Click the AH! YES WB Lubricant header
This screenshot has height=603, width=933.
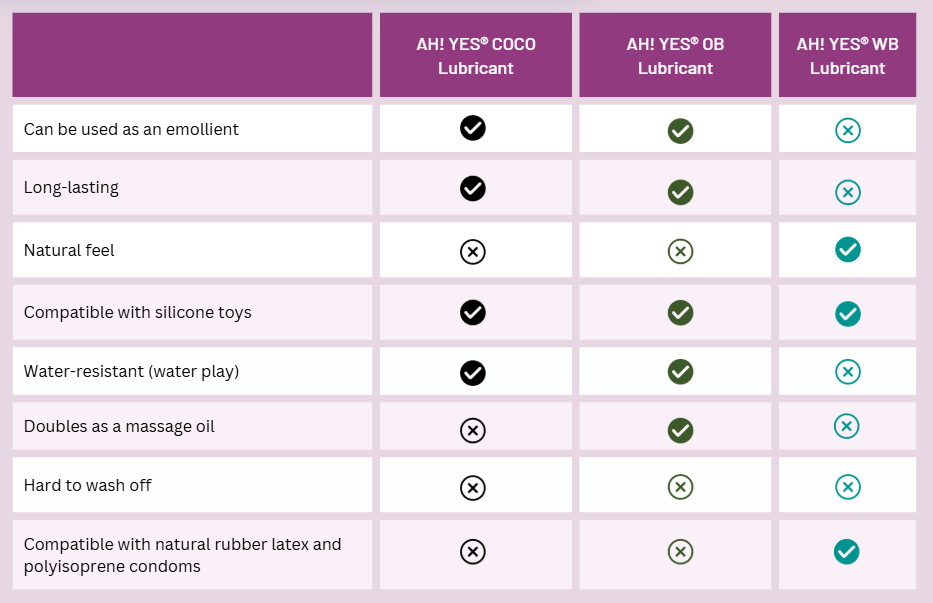click(x=847, y=56)
